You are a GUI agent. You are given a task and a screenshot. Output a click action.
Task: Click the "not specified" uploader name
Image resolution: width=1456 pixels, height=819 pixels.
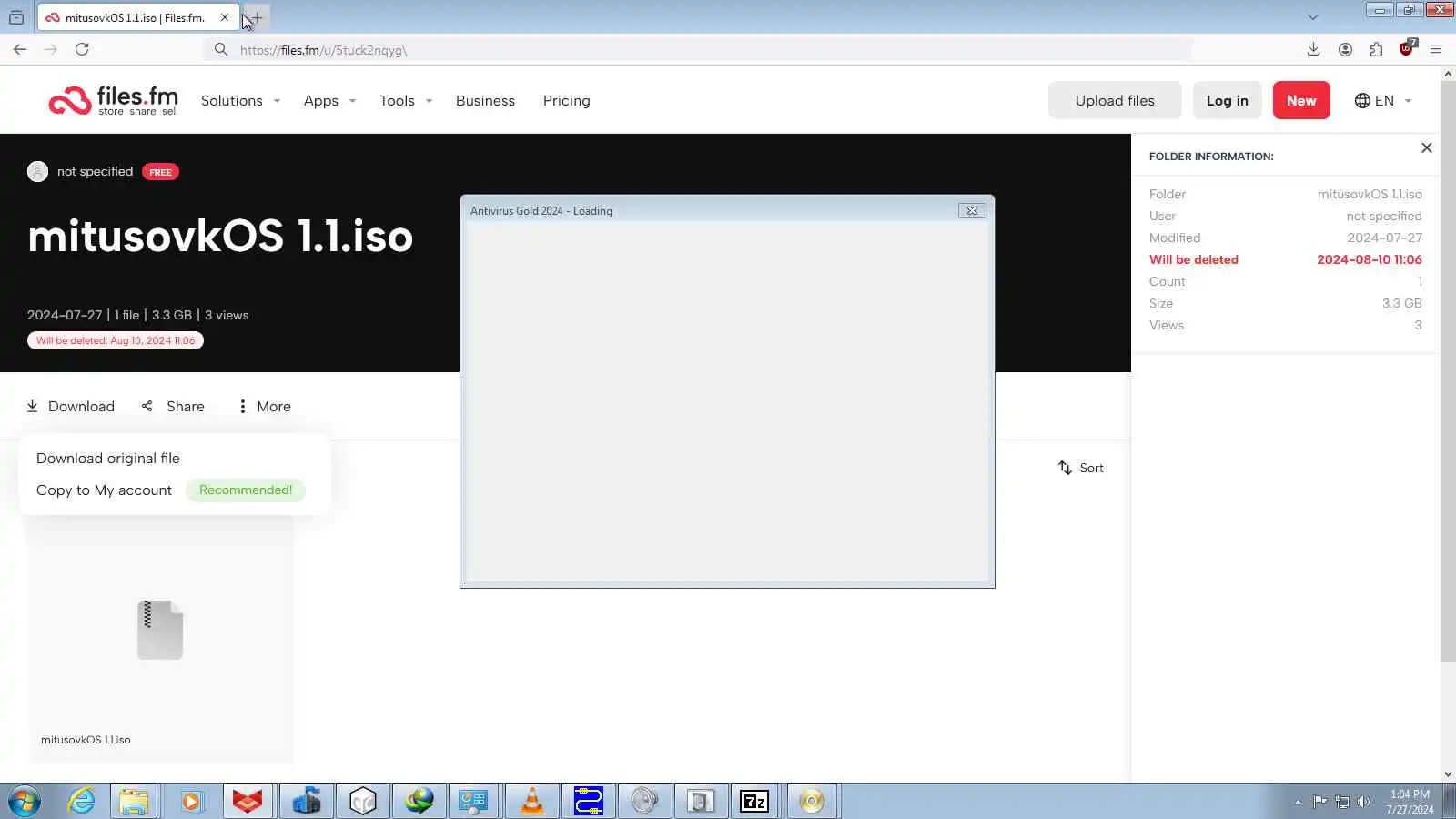pos(95,171)
